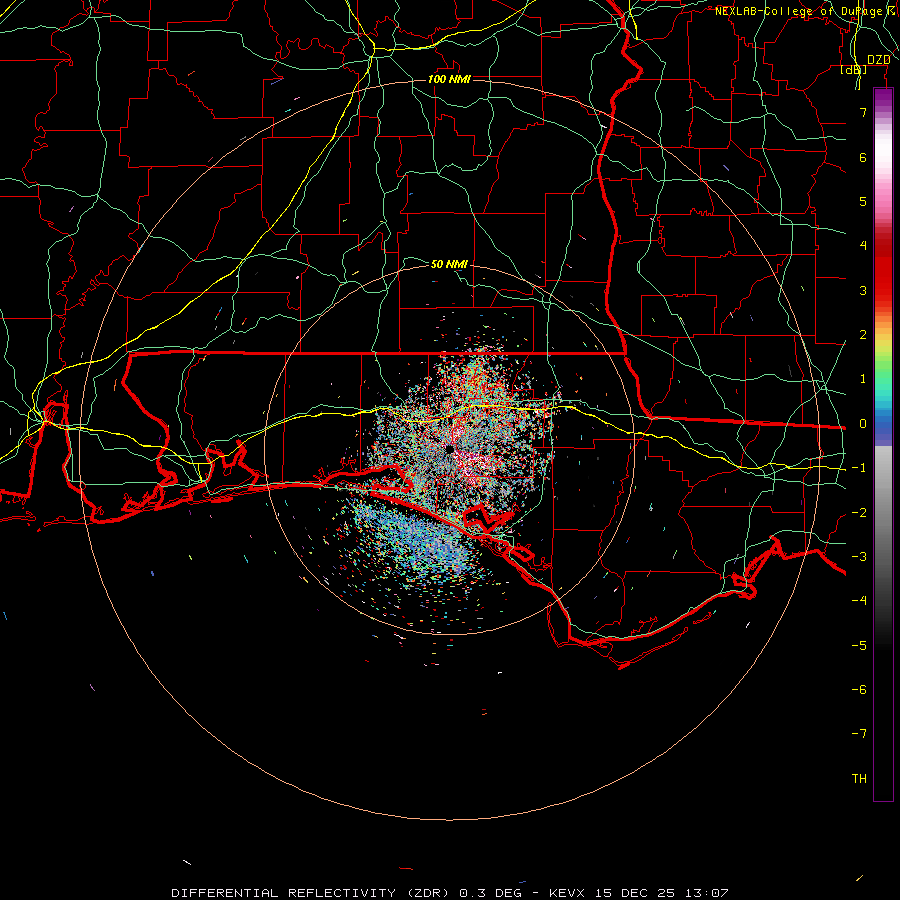Click the "13:07" timestamp

point(707,893)
